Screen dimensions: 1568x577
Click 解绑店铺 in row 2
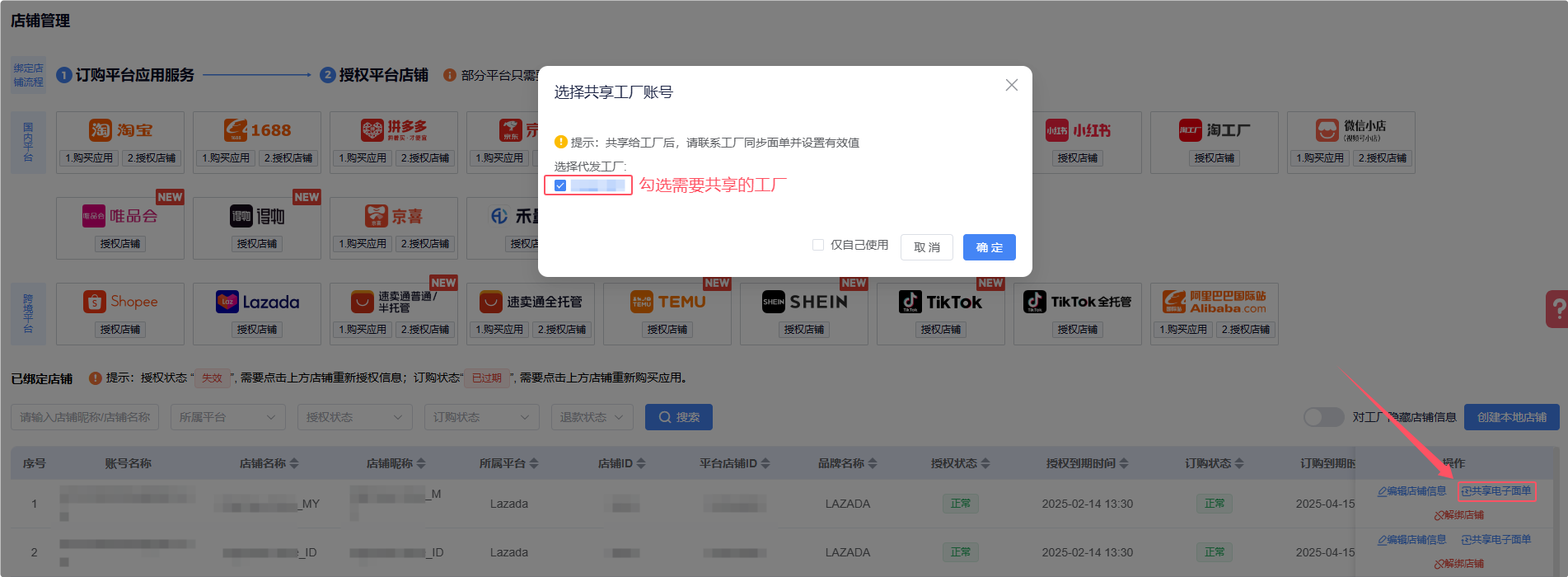[1459, 564]
